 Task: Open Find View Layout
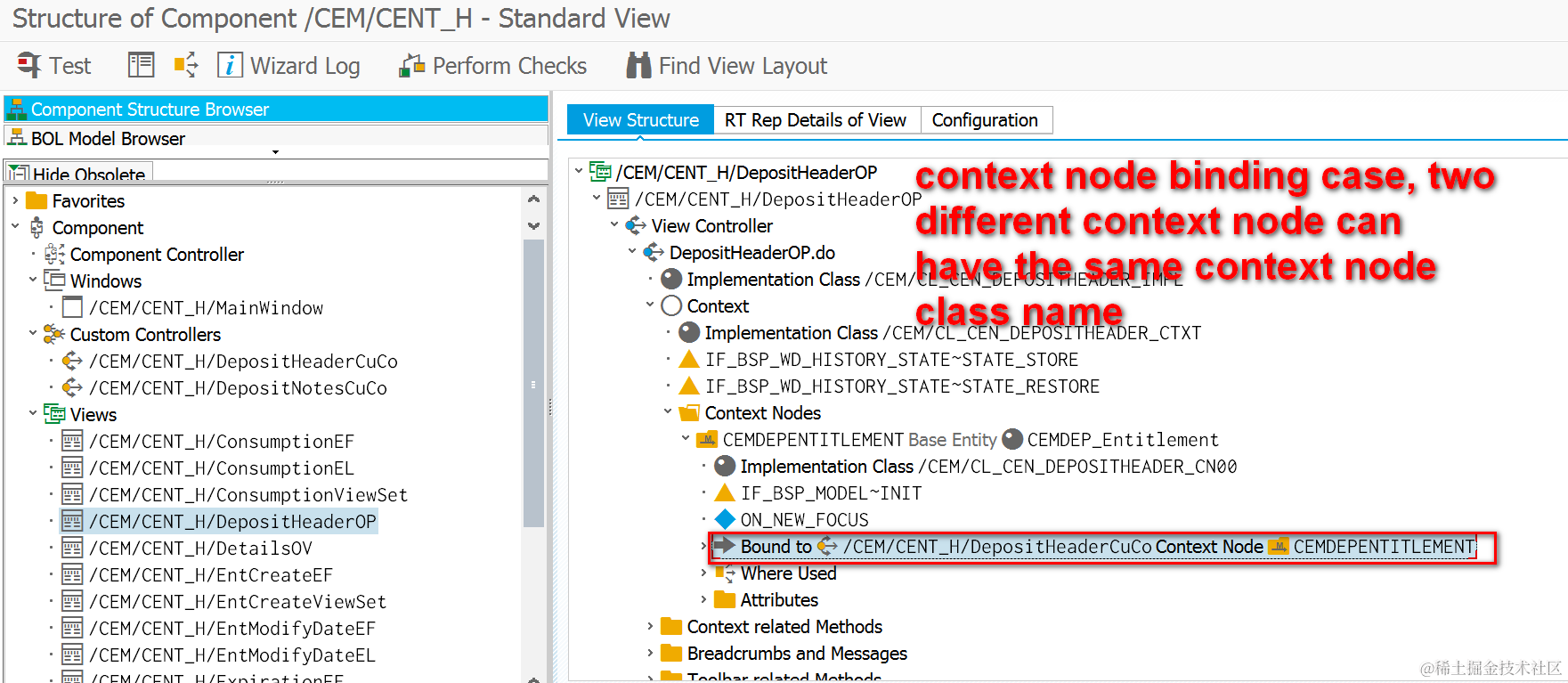tap(727, 66)
